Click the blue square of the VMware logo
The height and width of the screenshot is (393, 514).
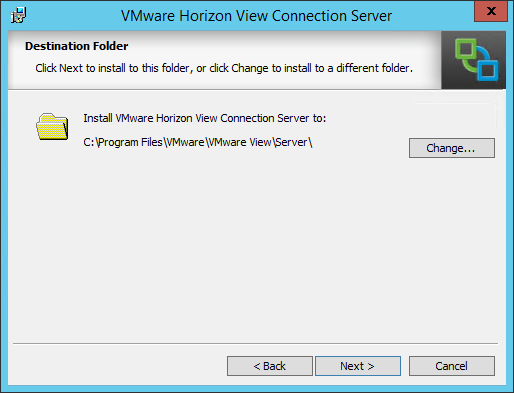[488, 70]
